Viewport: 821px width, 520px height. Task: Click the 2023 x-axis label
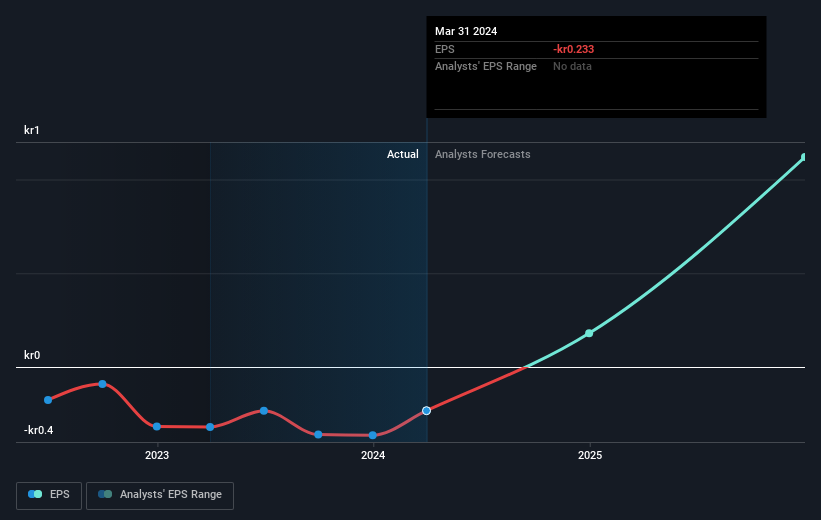click(x=157, y=455)
